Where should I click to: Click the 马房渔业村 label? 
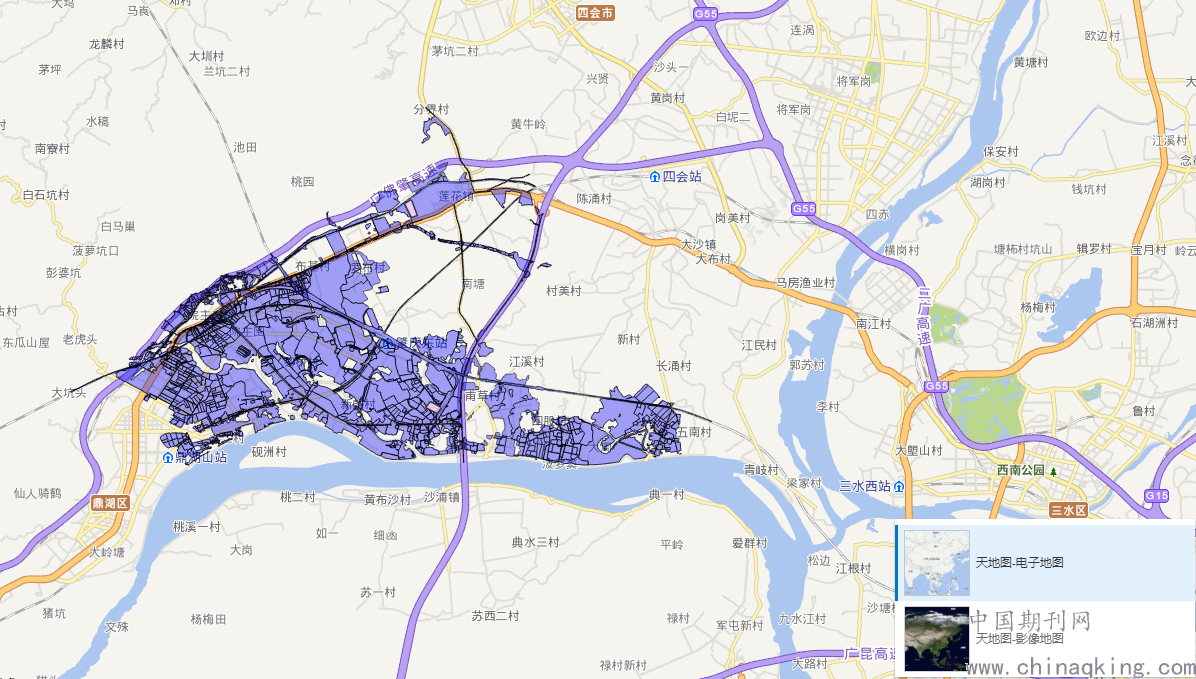click(805, 282)
